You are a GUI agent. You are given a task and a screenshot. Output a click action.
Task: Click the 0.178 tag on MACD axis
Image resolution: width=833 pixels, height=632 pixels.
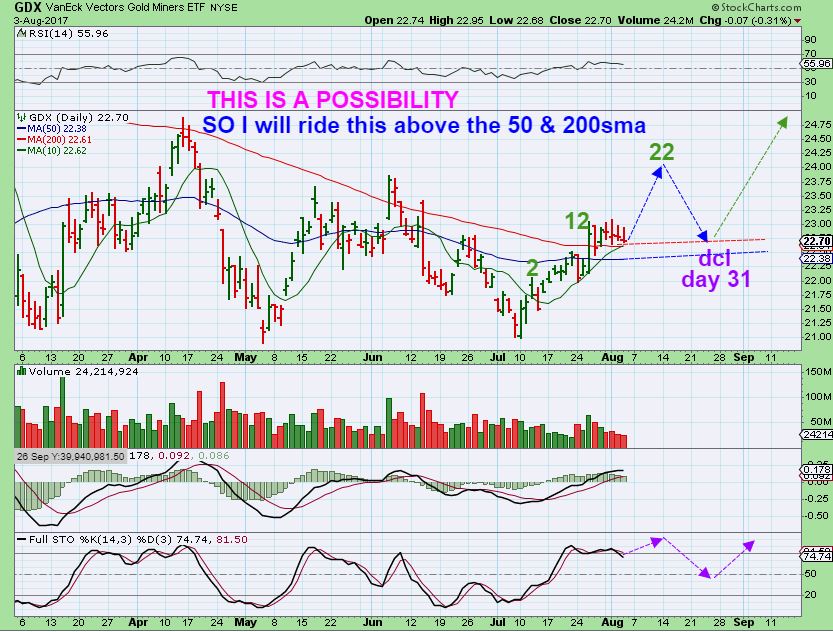817,469
